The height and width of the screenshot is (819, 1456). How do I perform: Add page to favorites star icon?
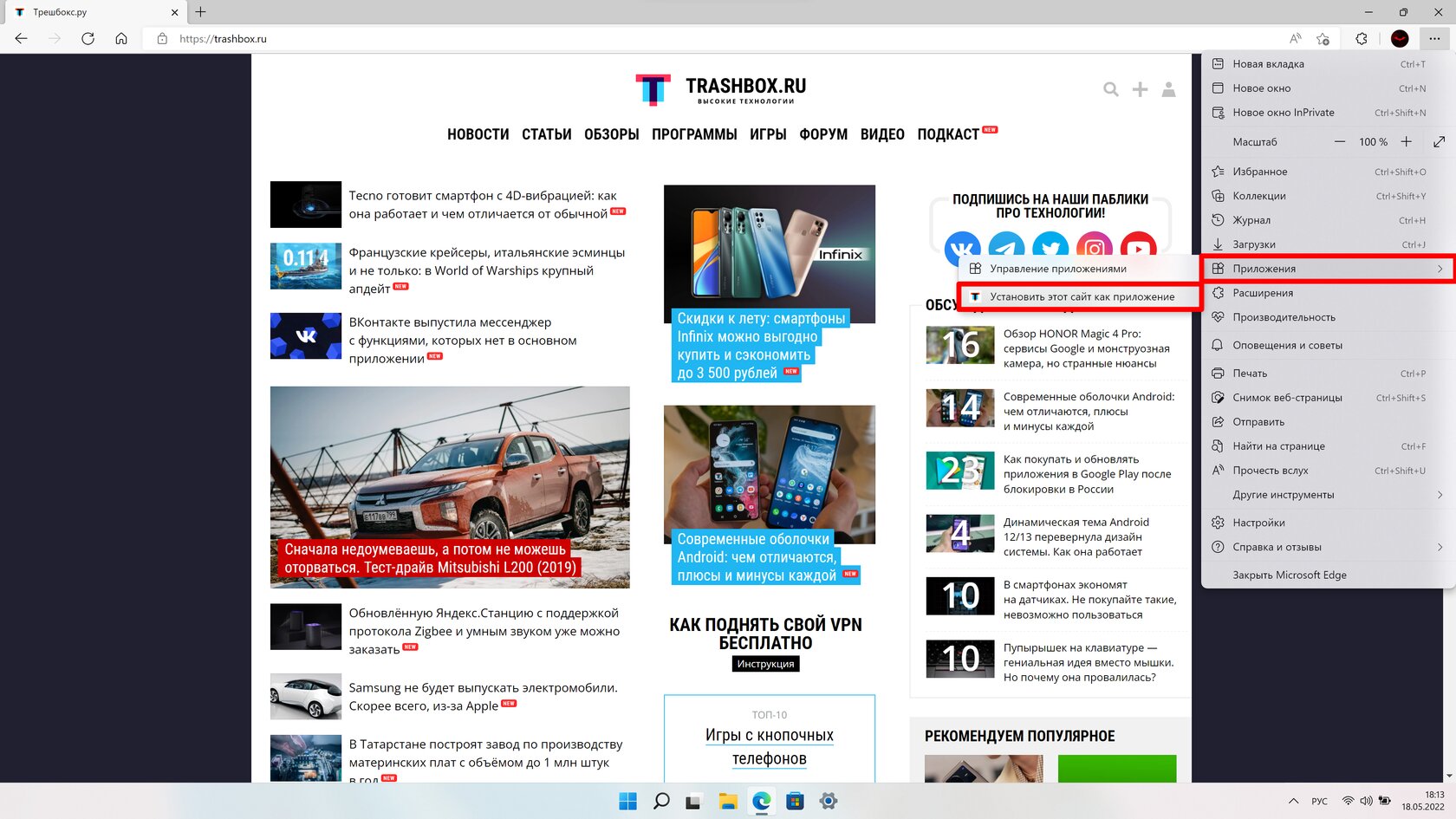click(x=1323, y=38)
